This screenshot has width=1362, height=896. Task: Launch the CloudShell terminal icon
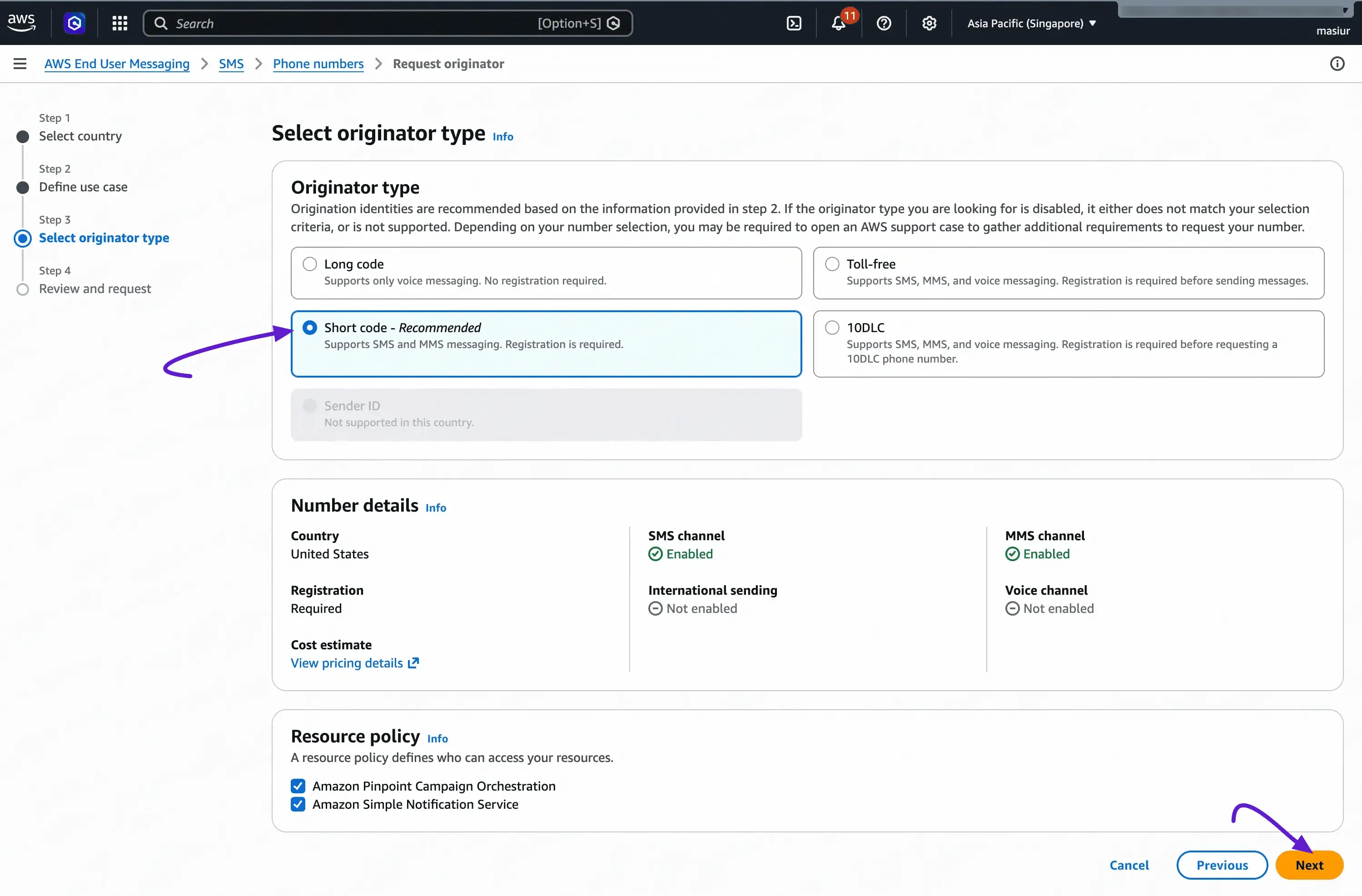794,23
